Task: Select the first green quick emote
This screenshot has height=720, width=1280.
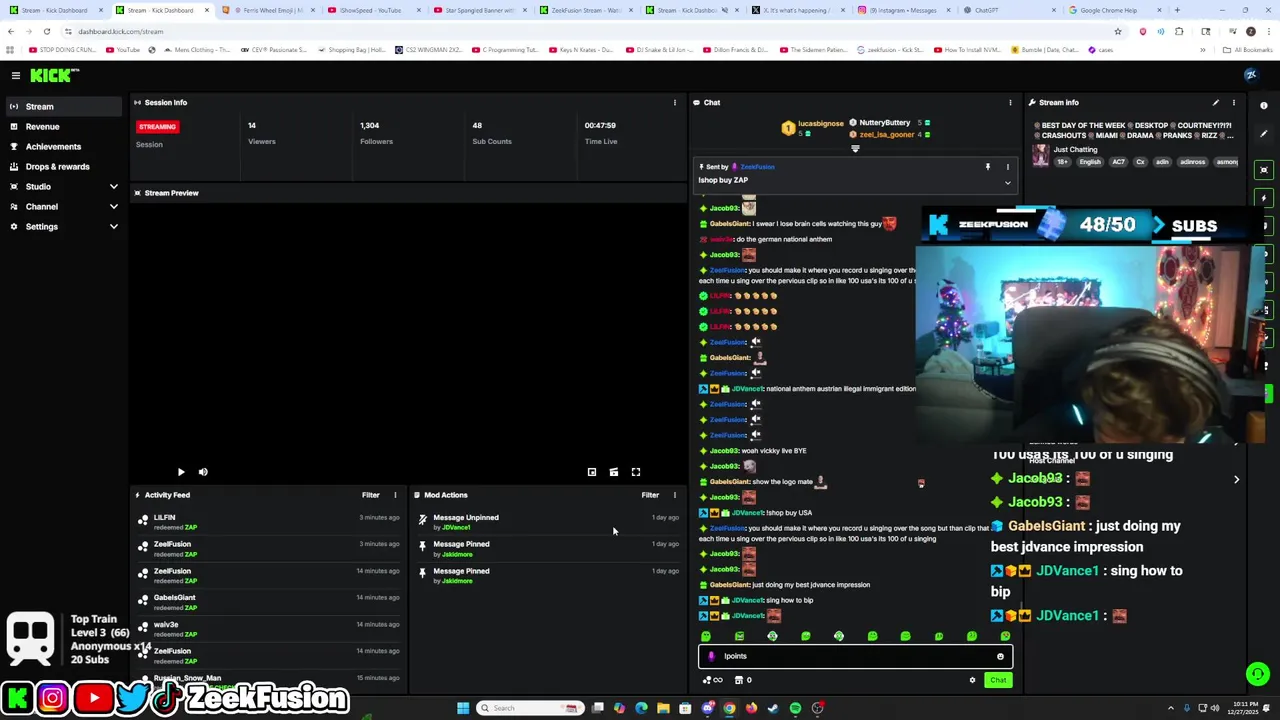Action: 706,636
